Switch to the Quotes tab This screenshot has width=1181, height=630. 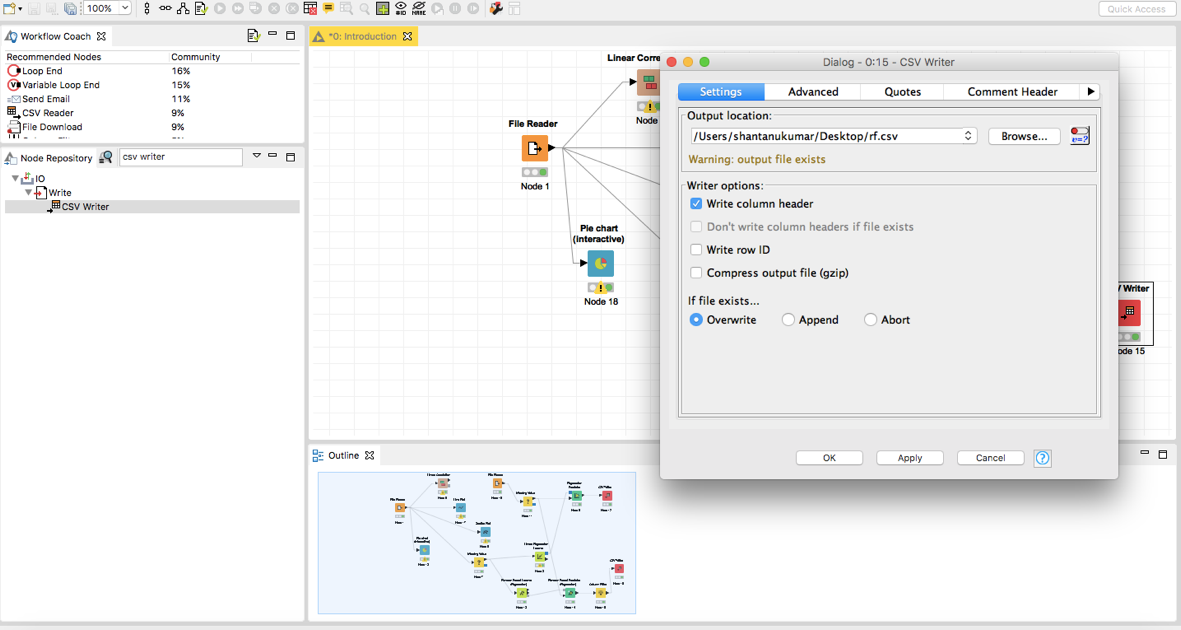click(x=901, y=91)
